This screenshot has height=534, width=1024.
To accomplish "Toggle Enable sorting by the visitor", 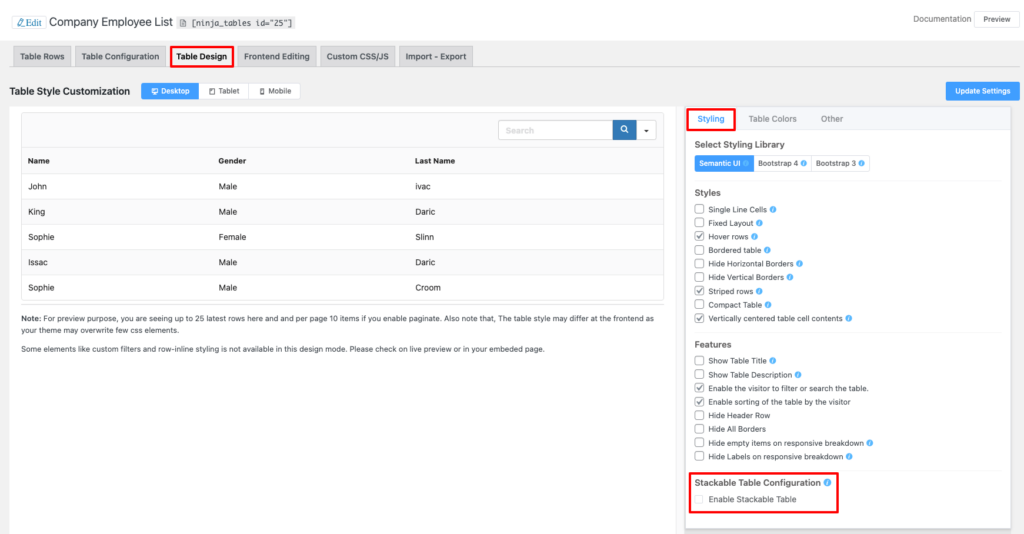I will pos(699,401).
